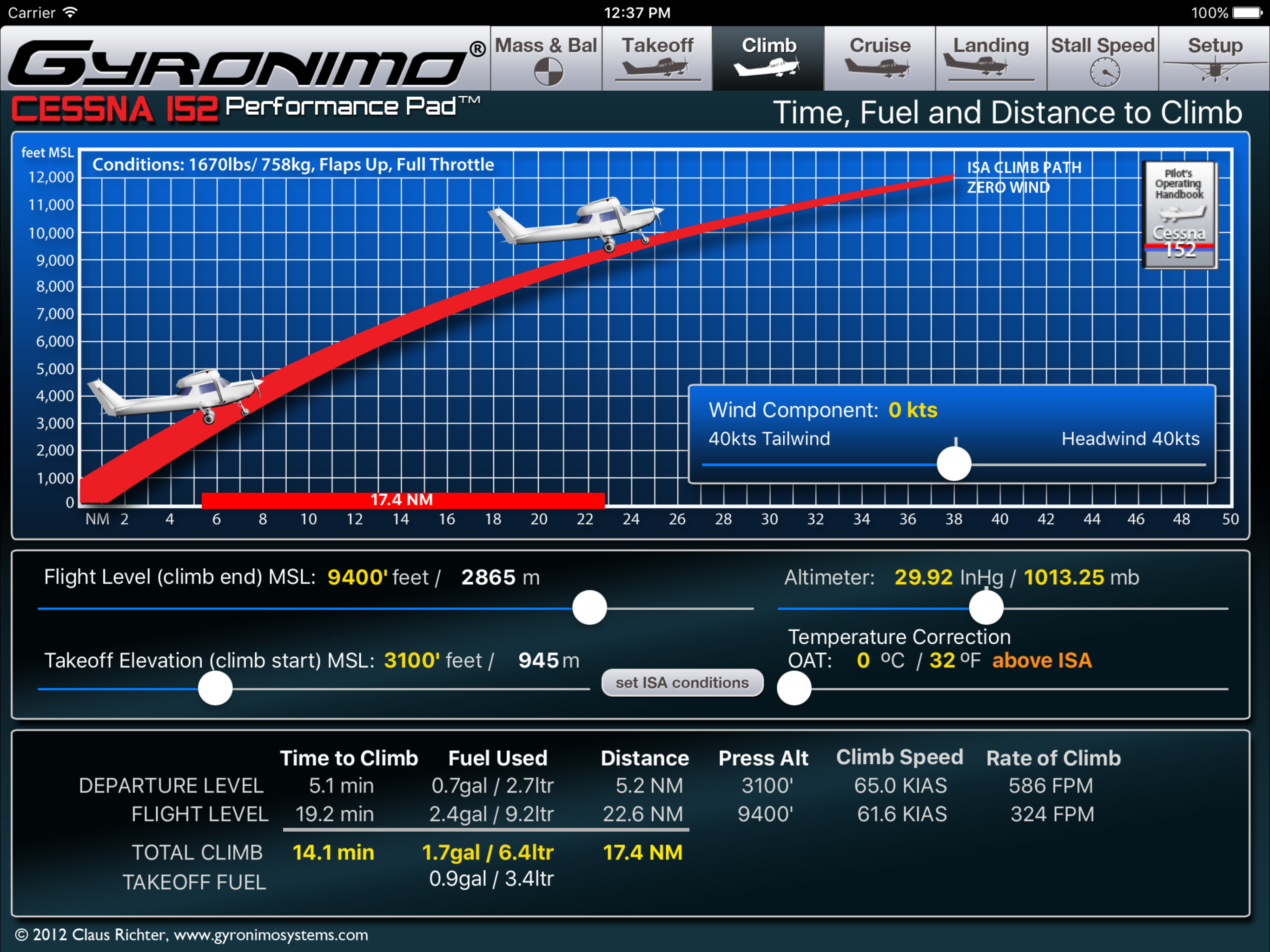1270x952 pixels.
Task: Click the OAT temperature slider knob
Action: coord(794,688)
